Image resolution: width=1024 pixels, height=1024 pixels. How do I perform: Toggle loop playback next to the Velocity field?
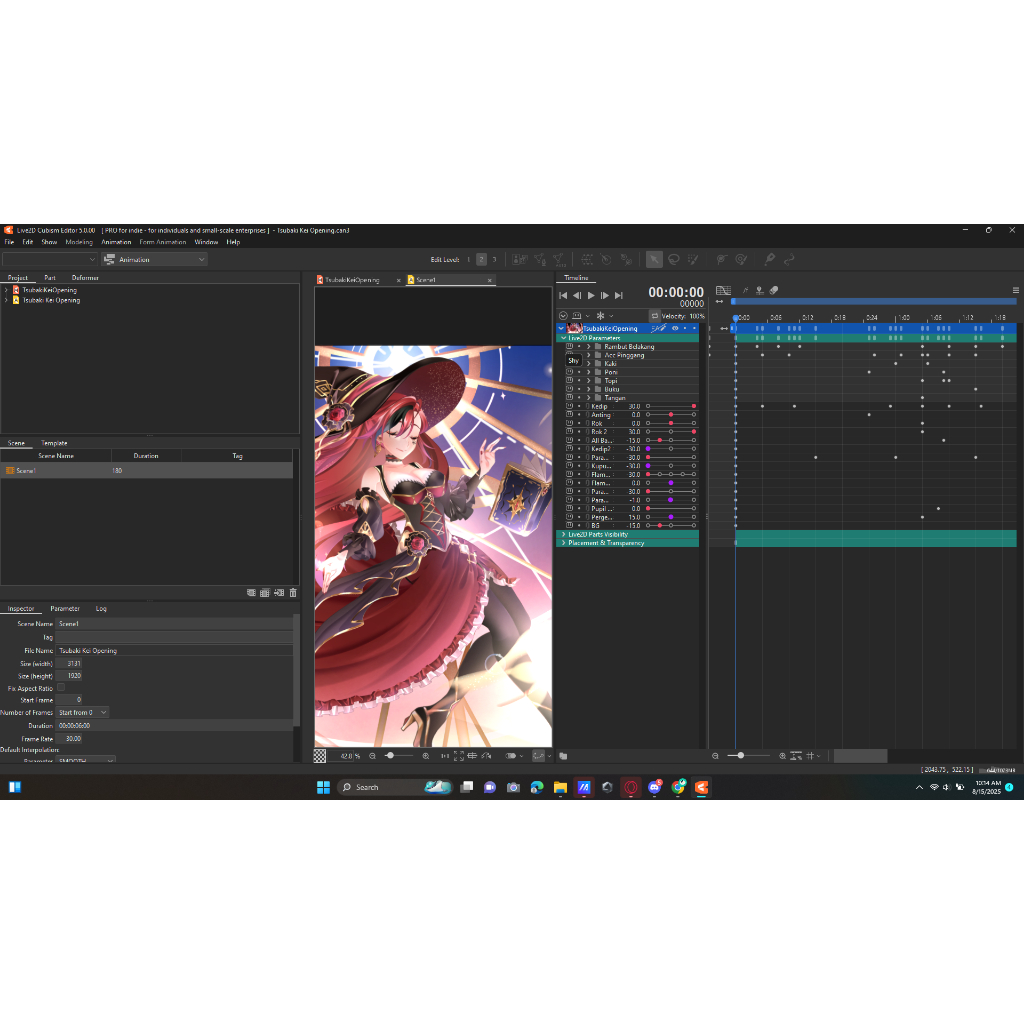pyautogui.click(x=655, y=316)
